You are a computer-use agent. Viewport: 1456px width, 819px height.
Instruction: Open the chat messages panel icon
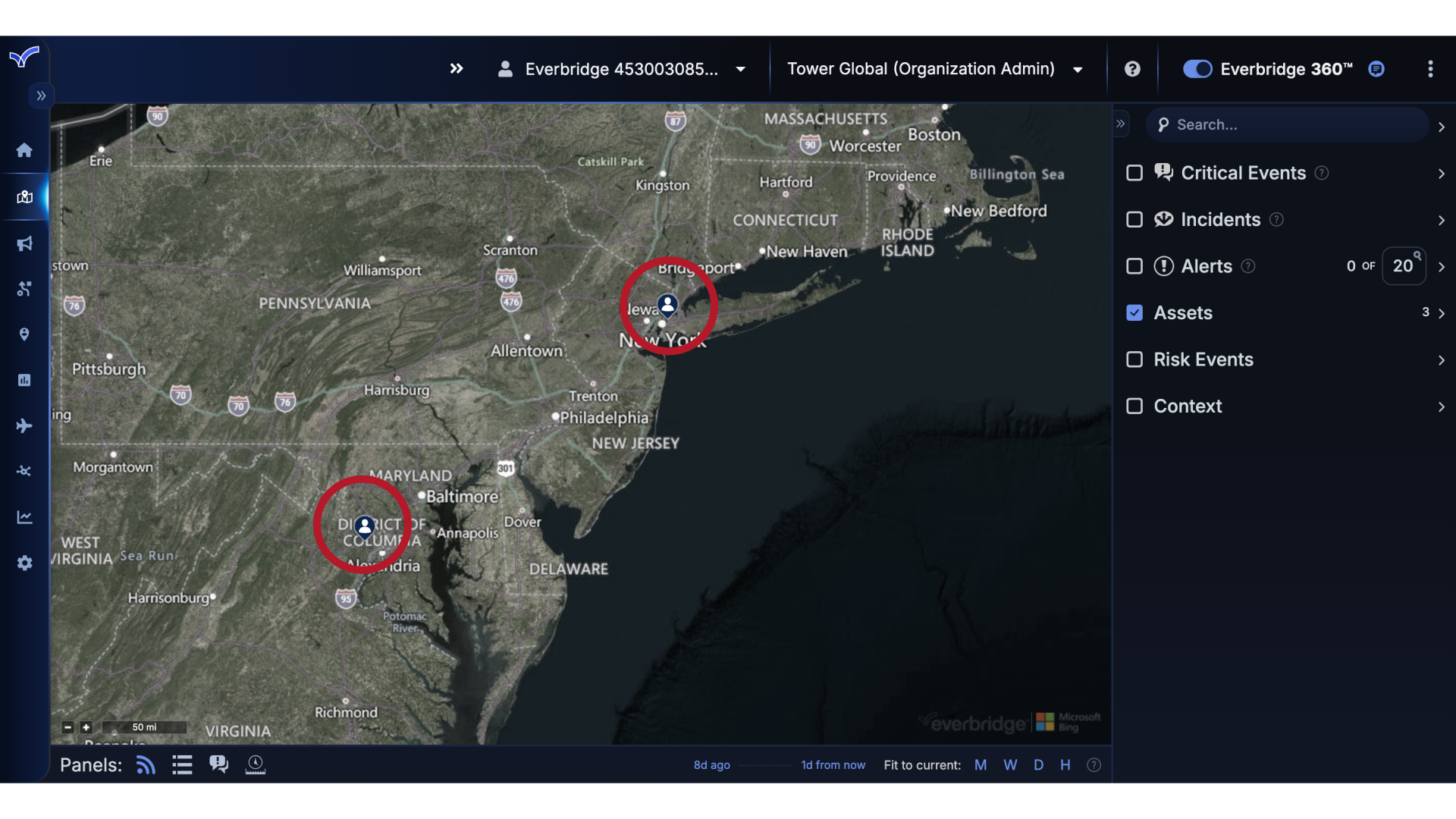coord(218,764)
